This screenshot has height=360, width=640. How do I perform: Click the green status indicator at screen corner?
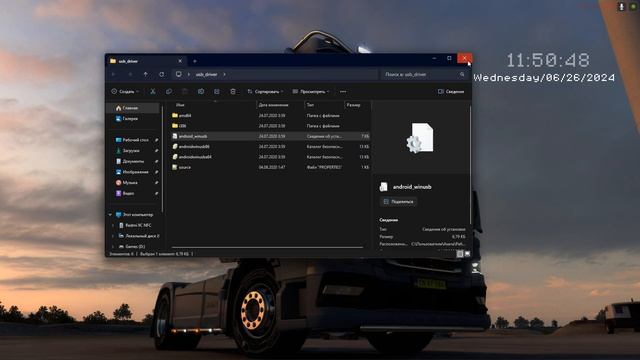click(634, 7)
